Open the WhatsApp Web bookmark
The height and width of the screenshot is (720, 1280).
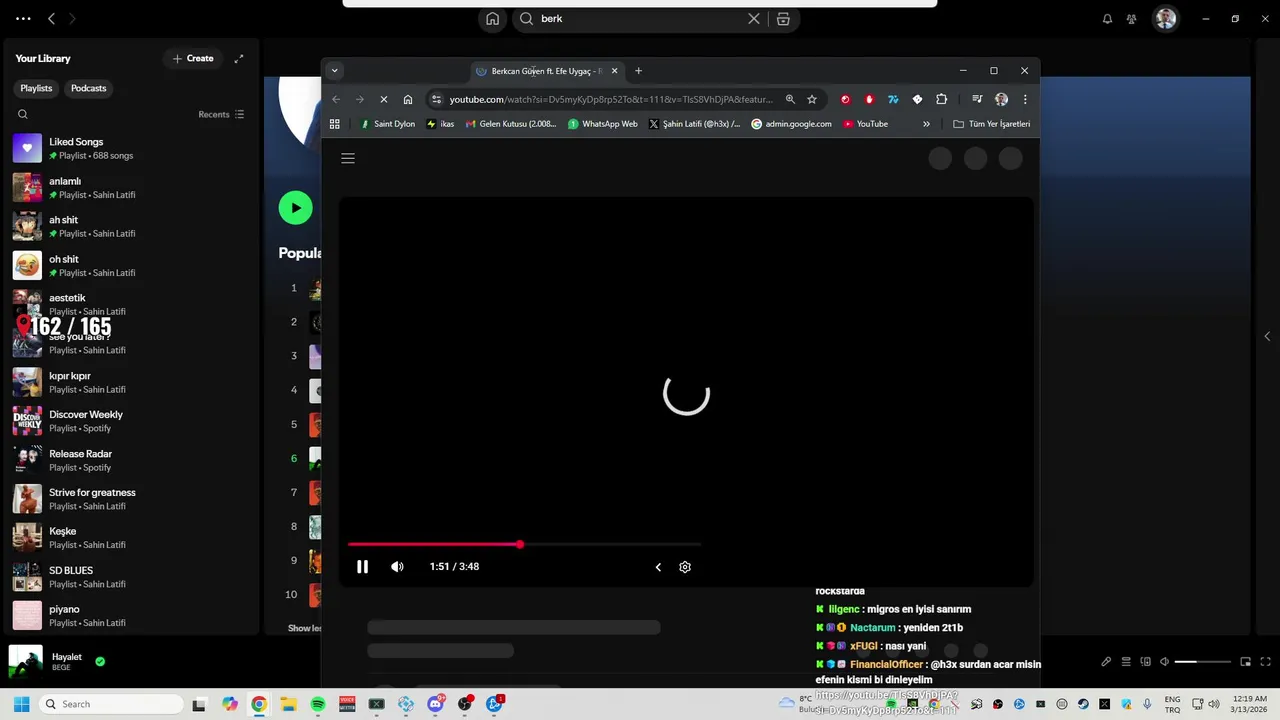[x=602, y=124]
